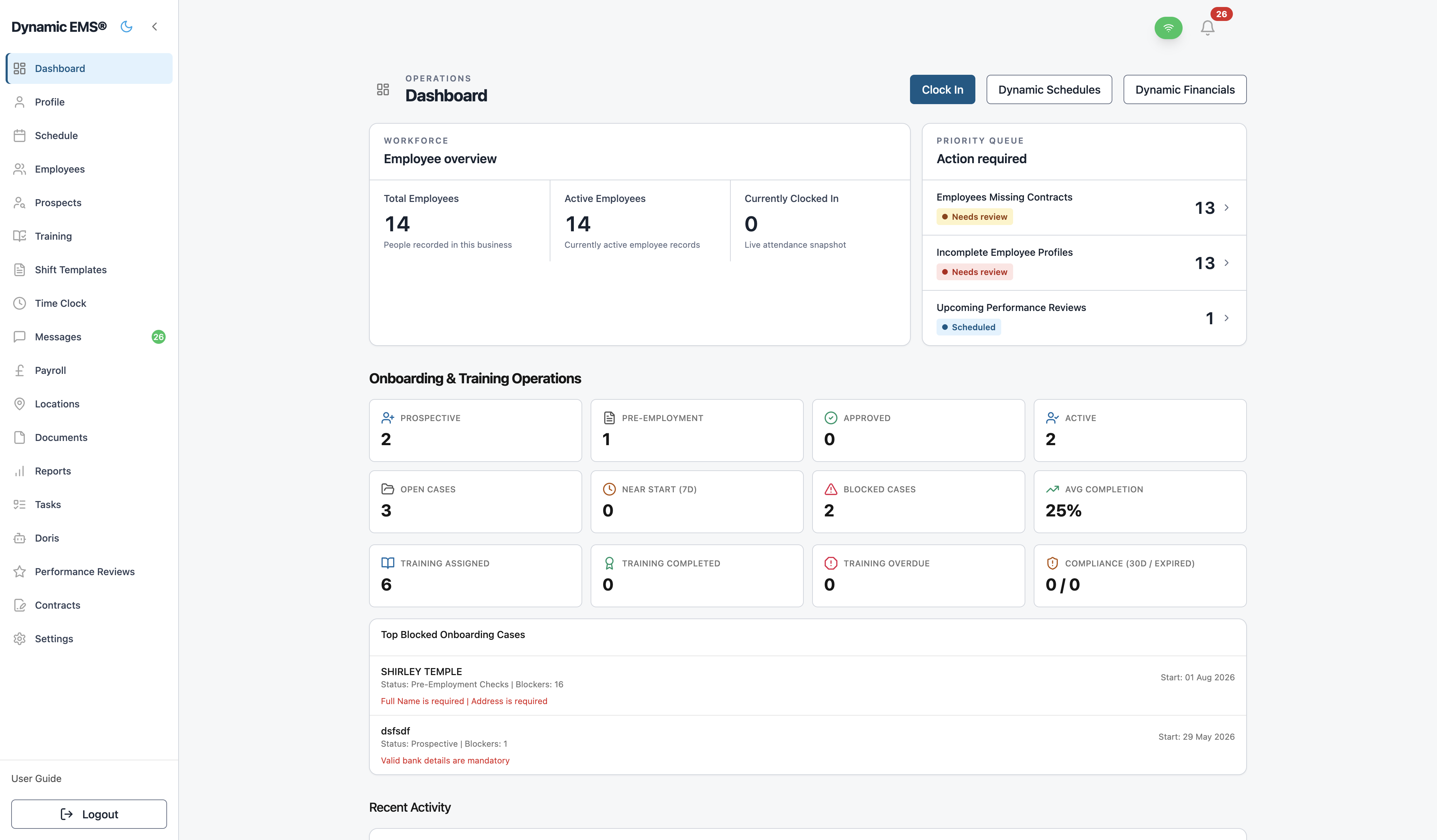Click the Settings gear icon

20,639
